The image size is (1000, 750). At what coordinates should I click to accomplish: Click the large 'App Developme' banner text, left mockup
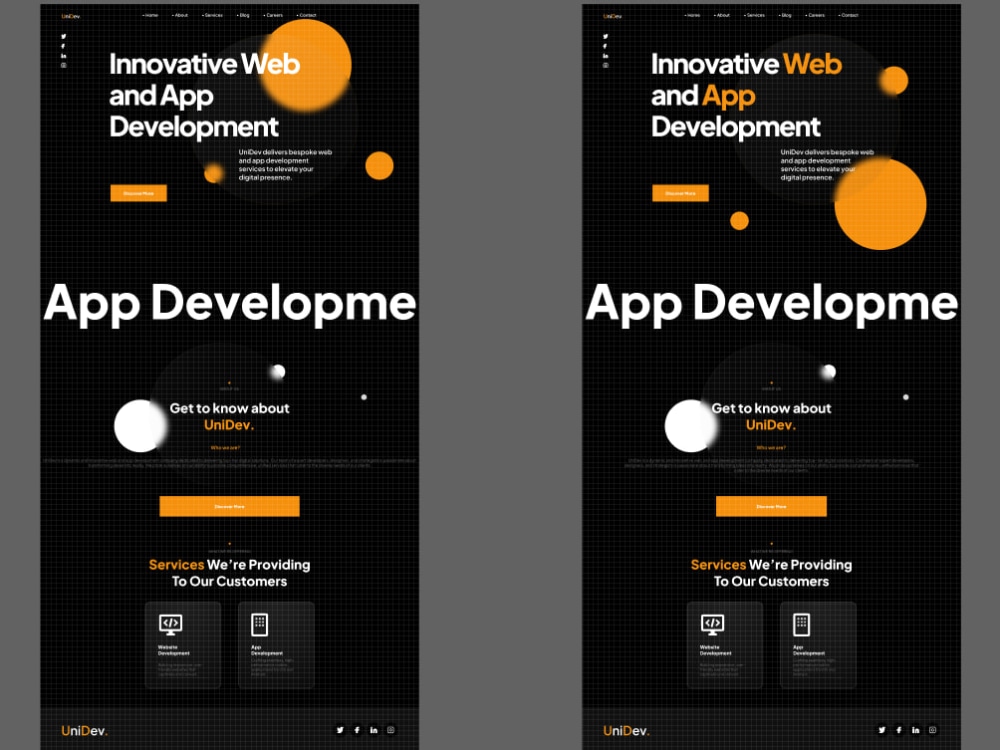click(230, 304)
